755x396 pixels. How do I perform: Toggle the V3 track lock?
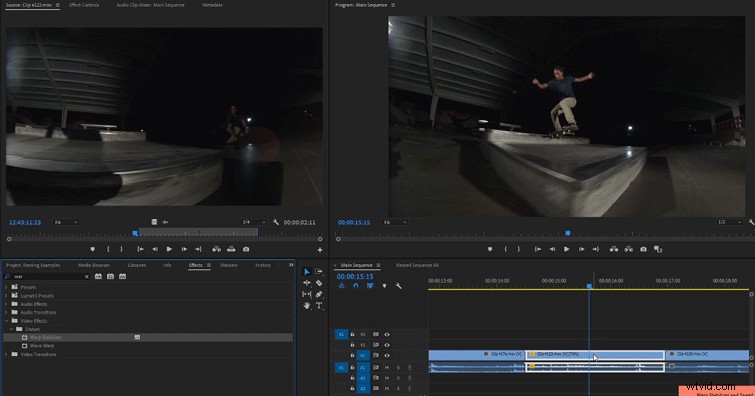pyautogui.click(x=352, y=334)
